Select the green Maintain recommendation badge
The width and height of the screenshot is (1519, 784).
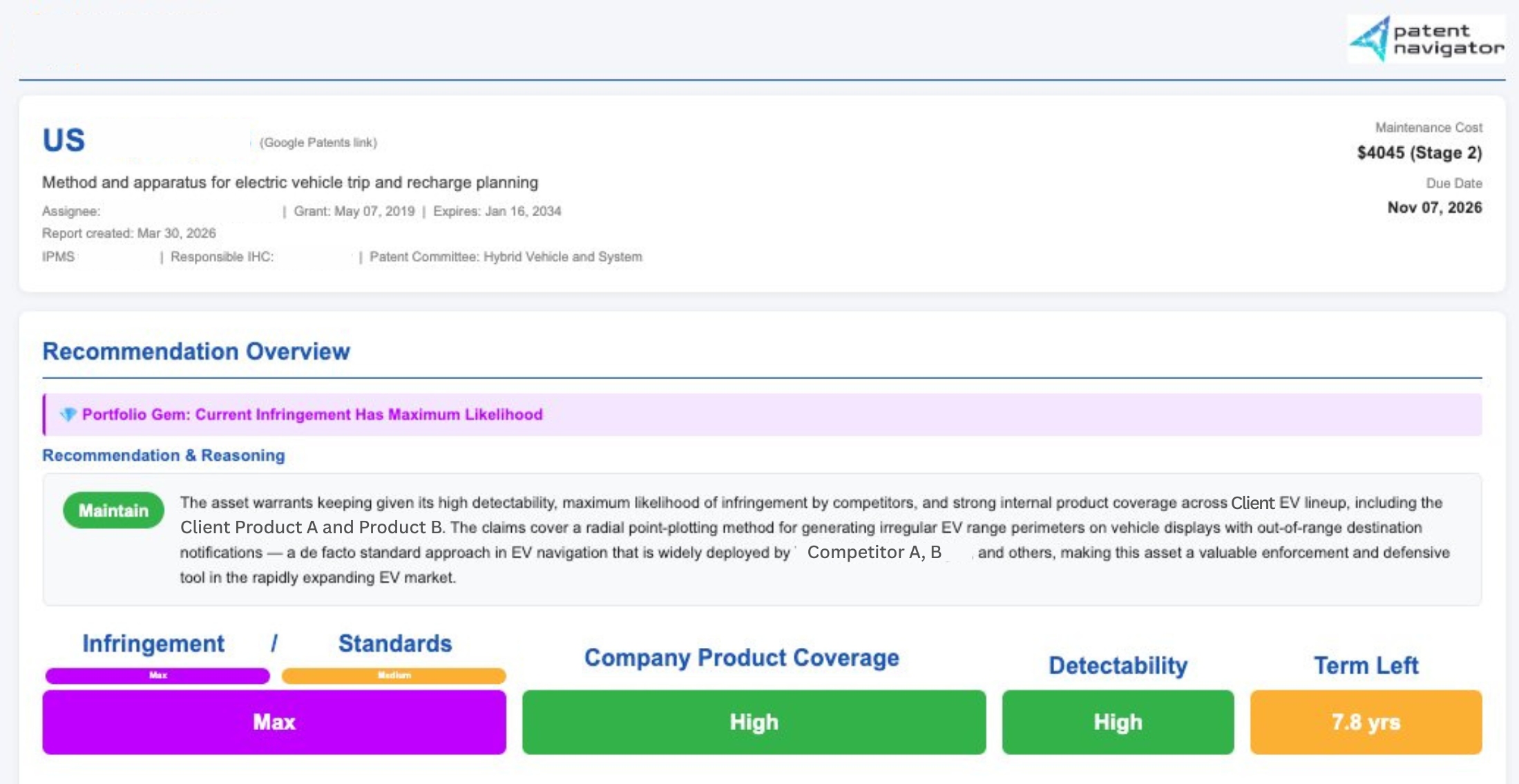(113, 510)
